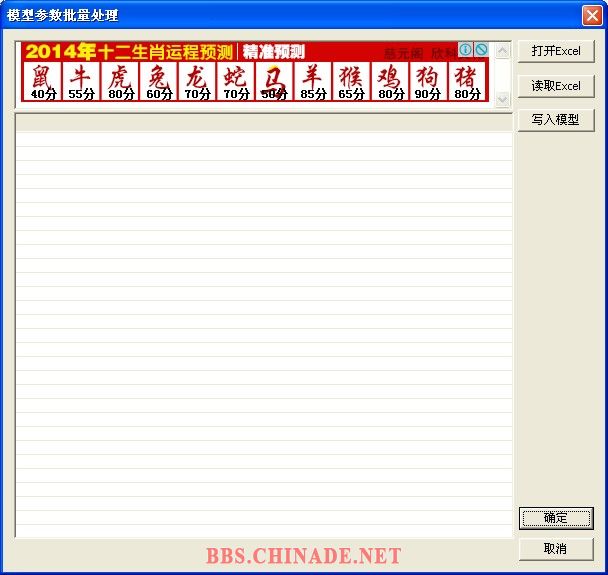Click the Monkey zodiac tile (猴 65分)
Screen dimensions: 608x575
pyautogui.click(x=351, y=81)
